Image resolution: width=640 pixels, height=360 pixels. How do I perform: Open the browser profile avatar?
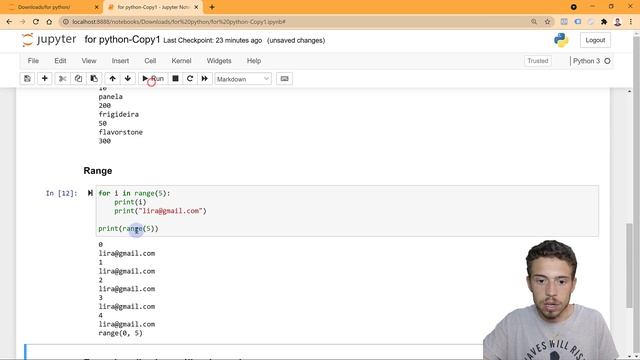[618, 22]
